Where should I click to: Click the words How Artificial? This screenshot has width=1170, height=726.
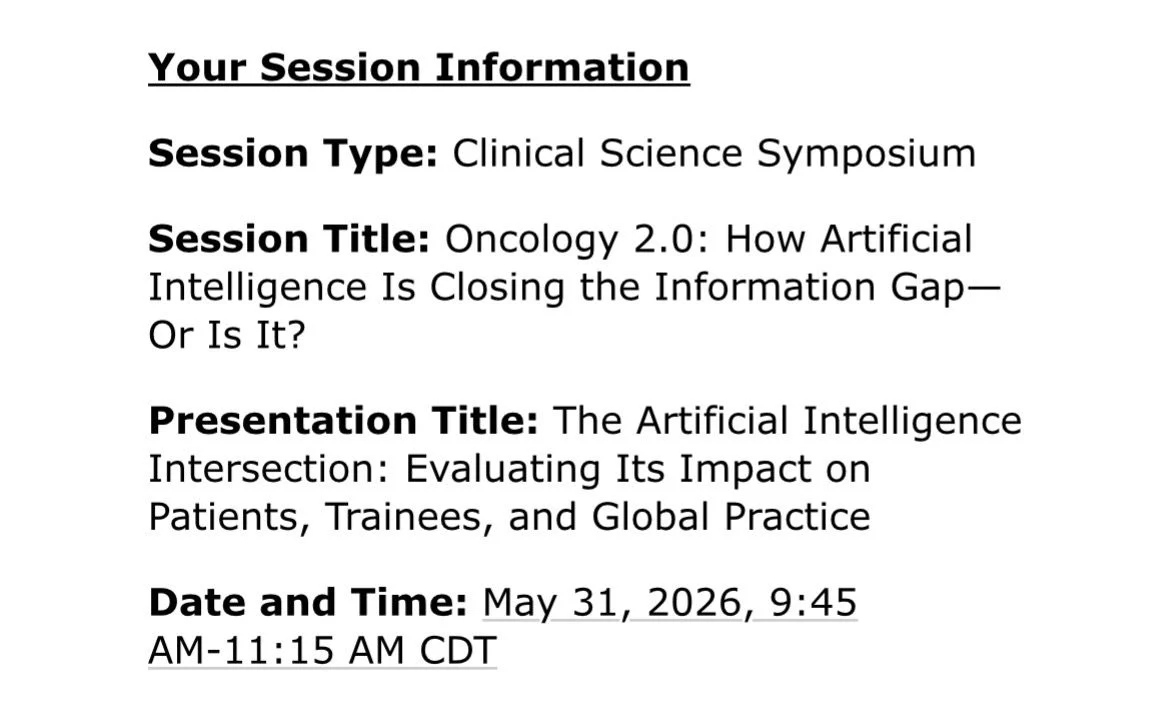click(848, 240)
